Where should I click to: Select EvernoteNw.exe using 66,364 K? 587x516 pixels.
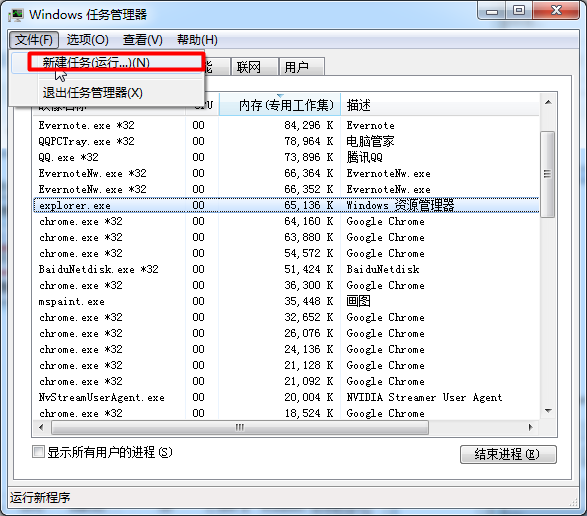coord(286,173)
